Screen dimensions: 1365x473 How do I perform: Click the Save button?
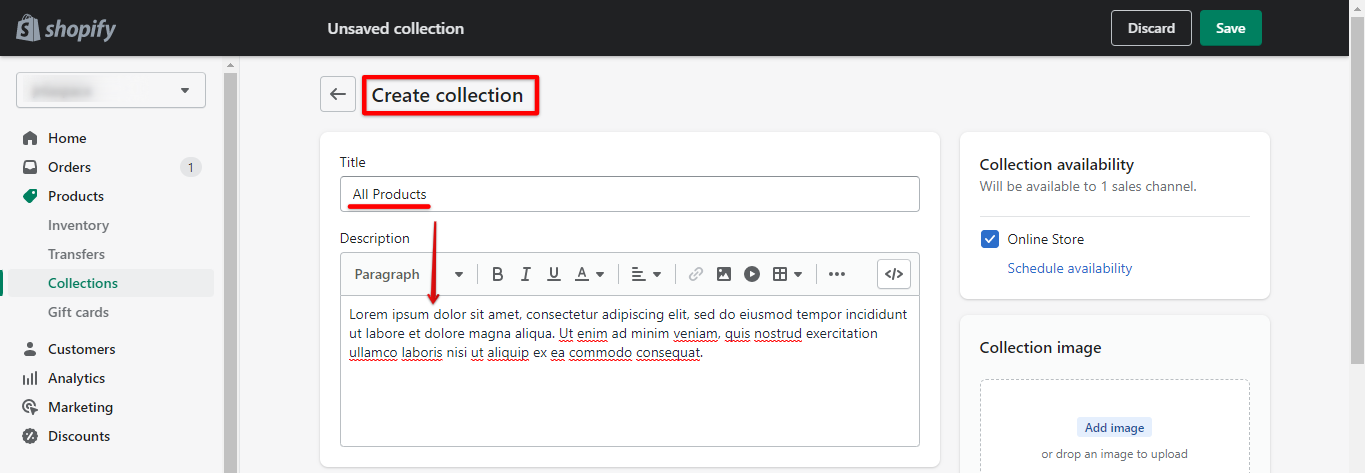click(x=1230, y=28)
